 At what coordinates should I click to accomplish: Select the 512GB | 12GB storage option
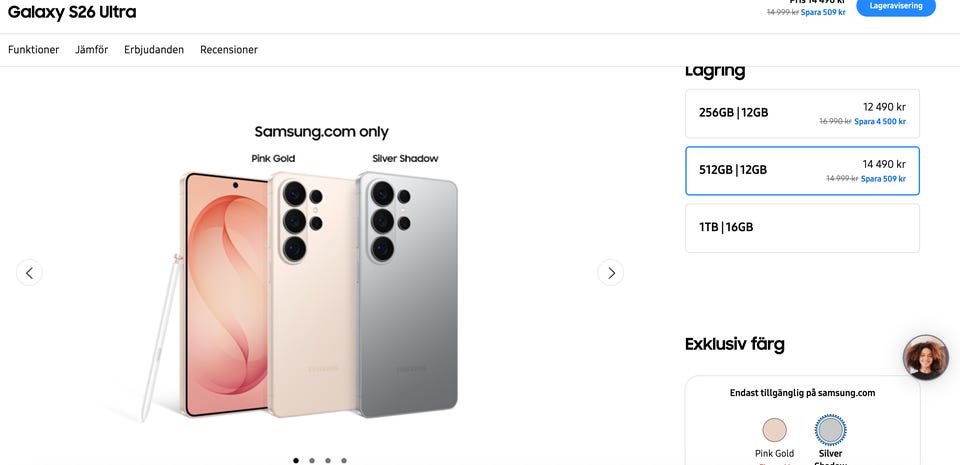tap(802, 171)
